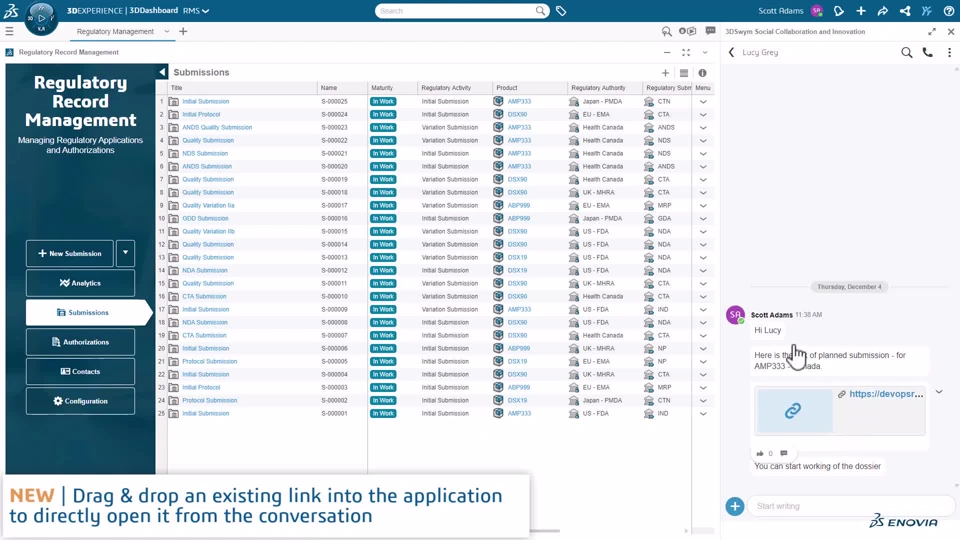The height and width of the screenshot is (540, 960).
Task: Click the plus attachment button in the chat
Action: [x=735, y=506]
